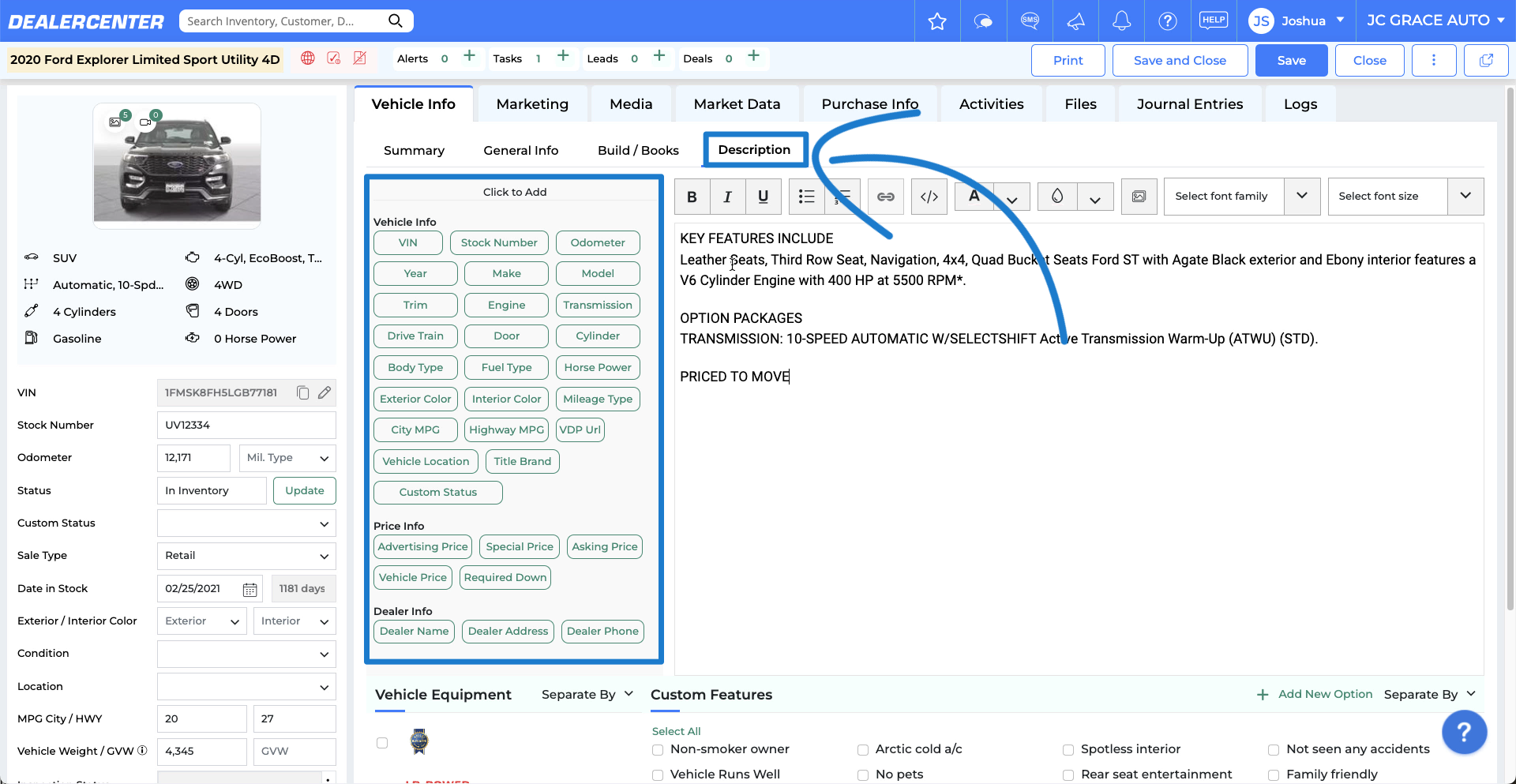Click the HELP chat bubble icon
Screen dimensions: 1516x784
pos(1214,21)
